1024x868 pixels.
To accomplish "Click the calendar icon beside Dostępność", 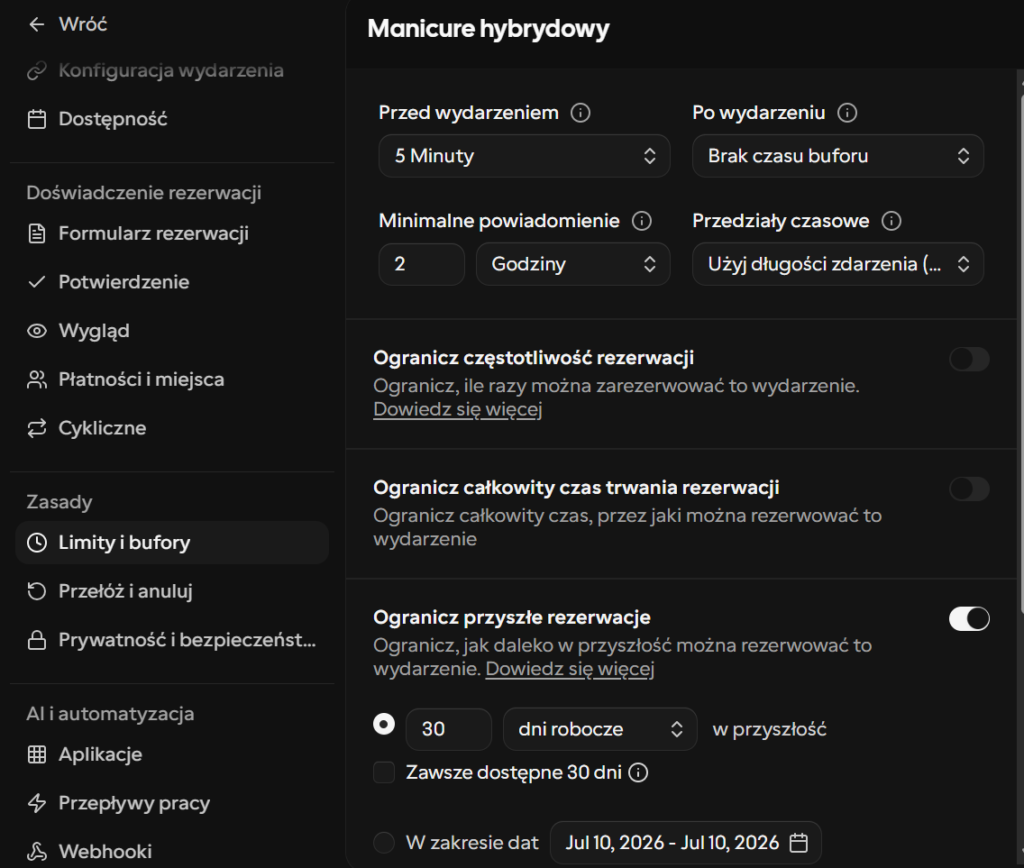I will point(37,120).
